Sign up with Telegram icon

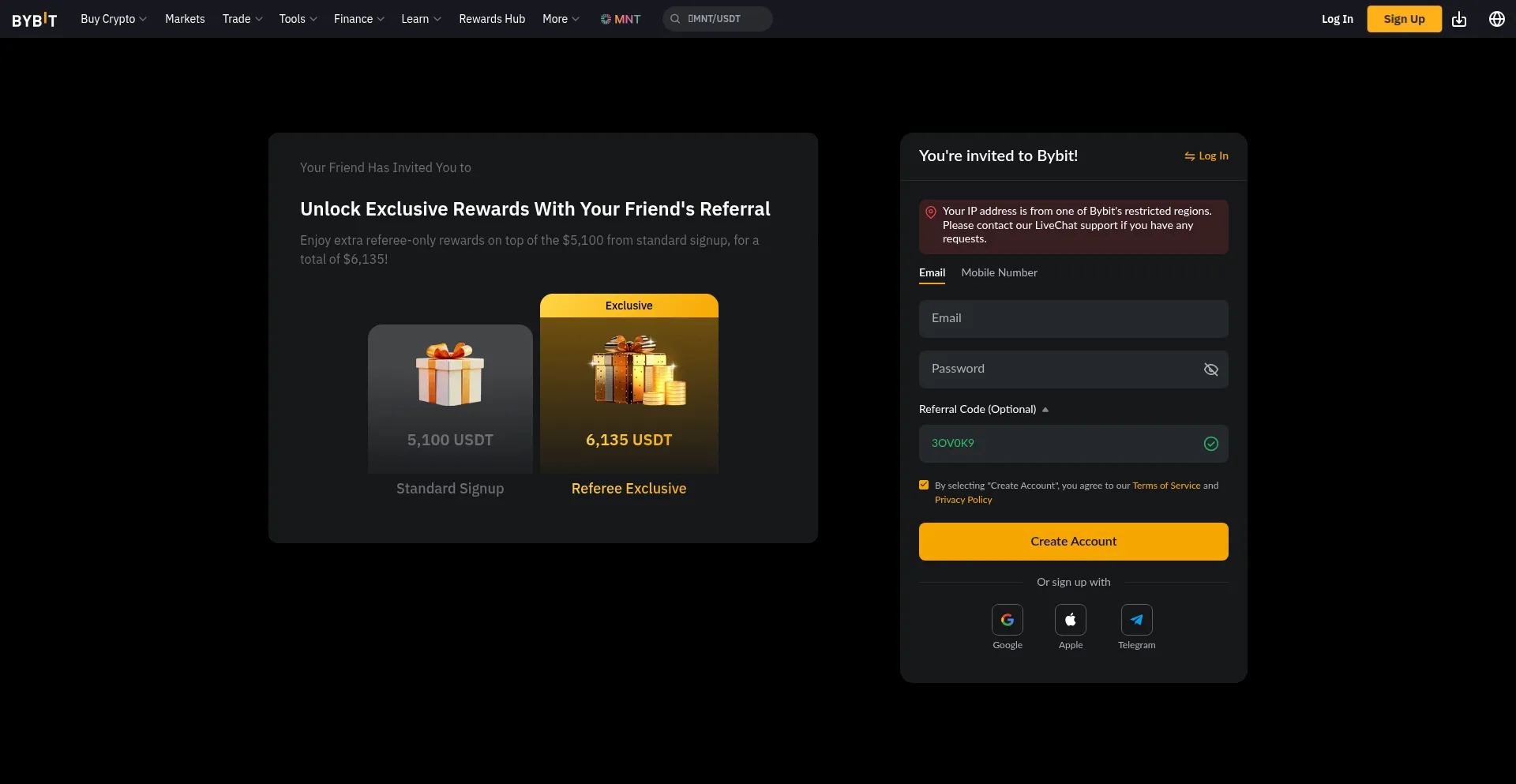[1136, 620]
